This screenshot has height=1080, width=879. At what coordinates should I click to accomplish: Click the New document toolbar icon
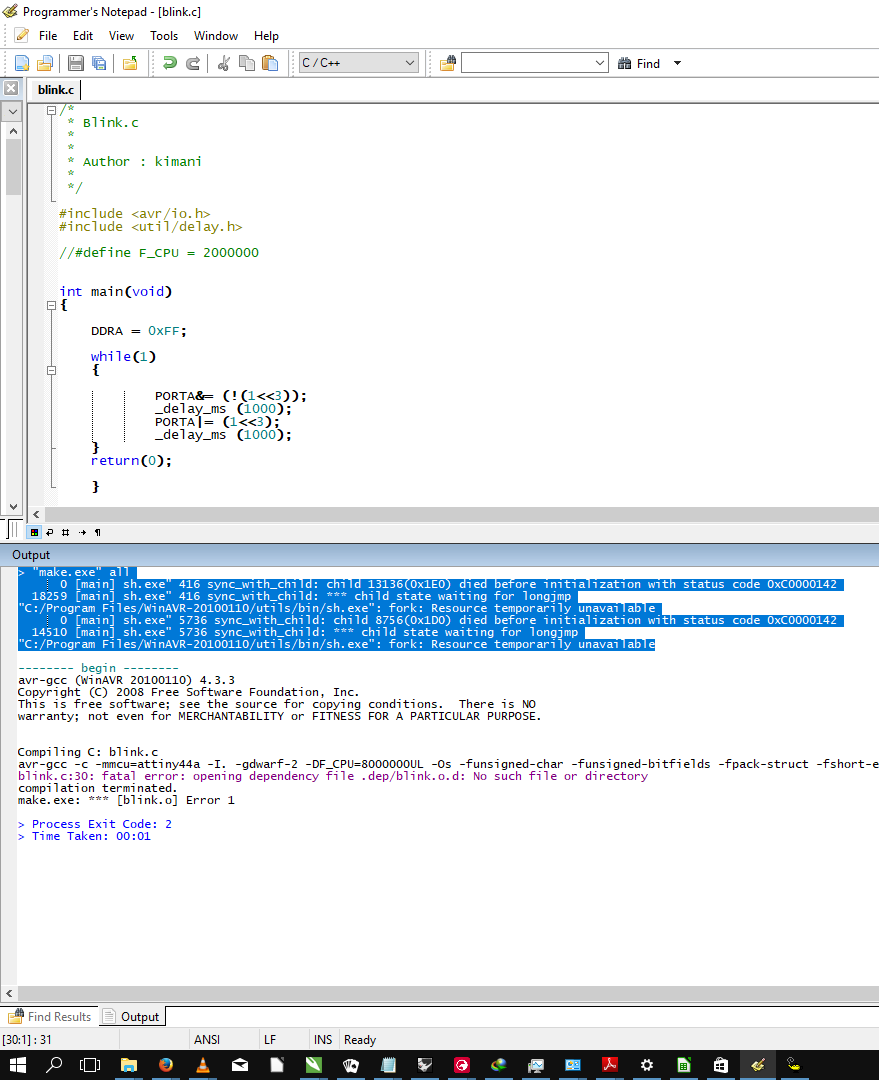(22, 63)
